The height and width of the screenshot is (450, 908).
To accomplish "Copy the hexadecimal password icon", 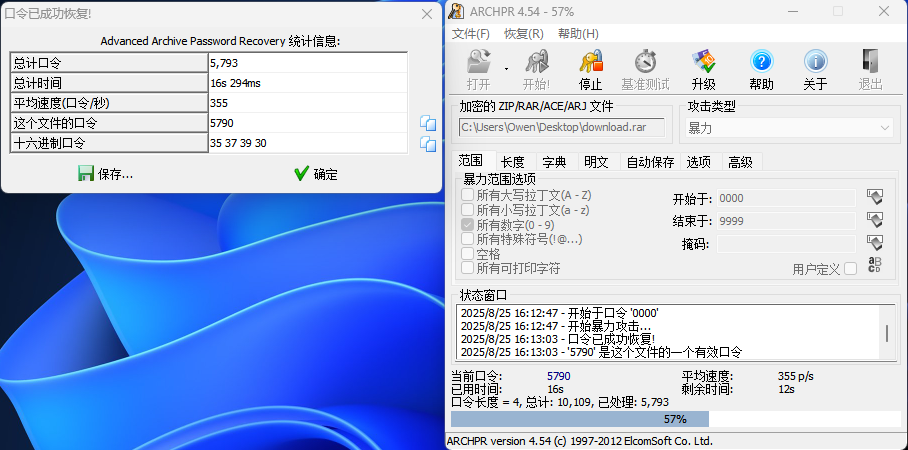I will pos(427,143).
